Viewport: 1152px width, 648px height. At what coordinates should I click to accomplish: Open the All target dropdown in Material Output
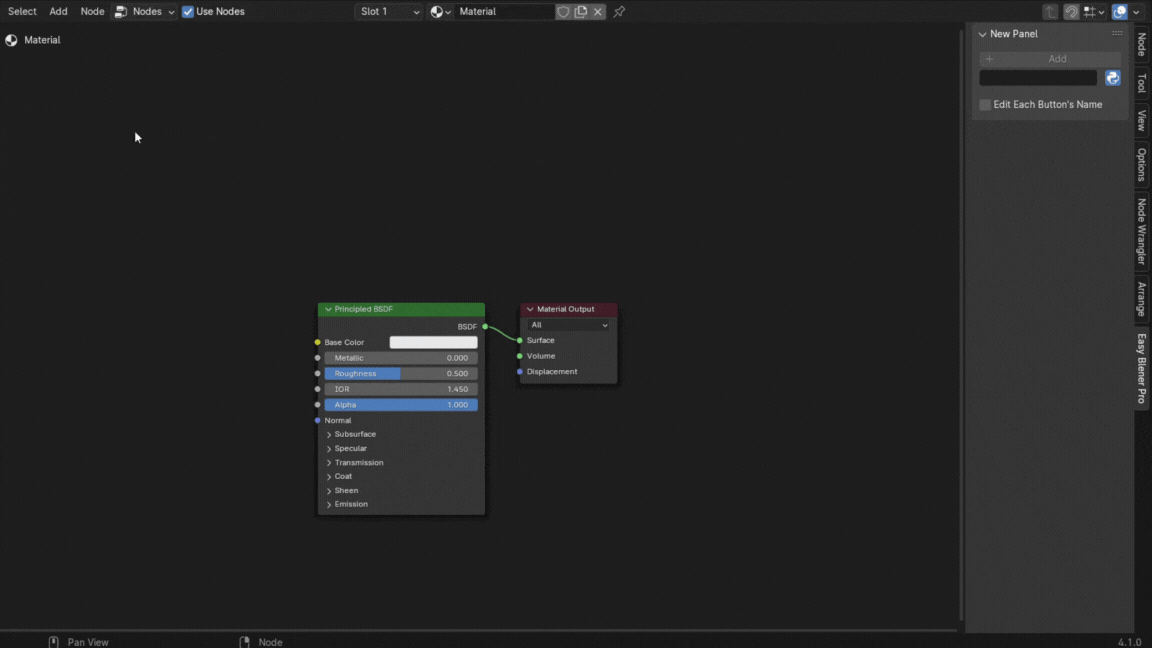pyautogui.click(x=569, y=325)
